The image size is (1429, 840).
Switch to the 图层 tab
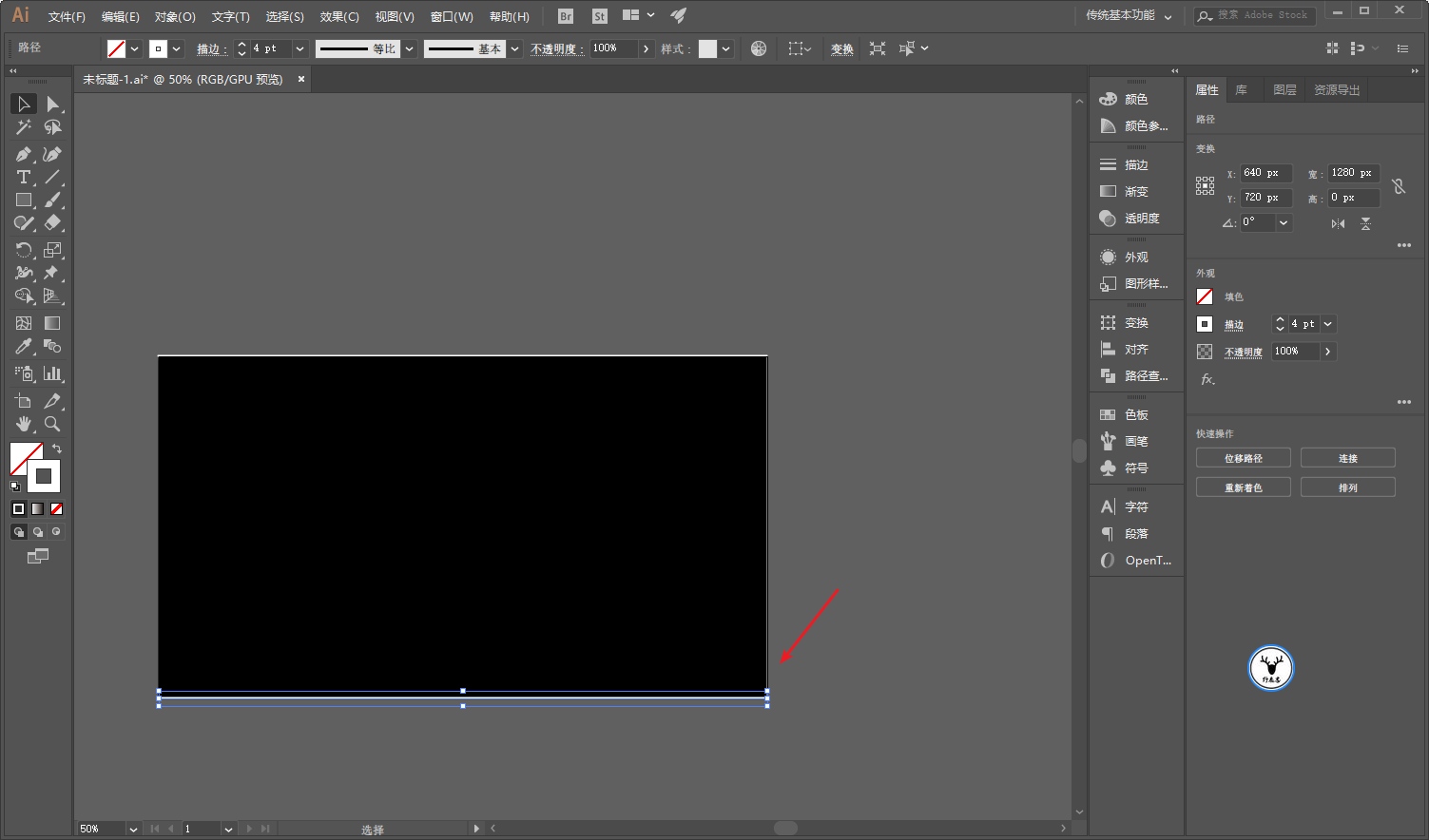[1284, 89]
